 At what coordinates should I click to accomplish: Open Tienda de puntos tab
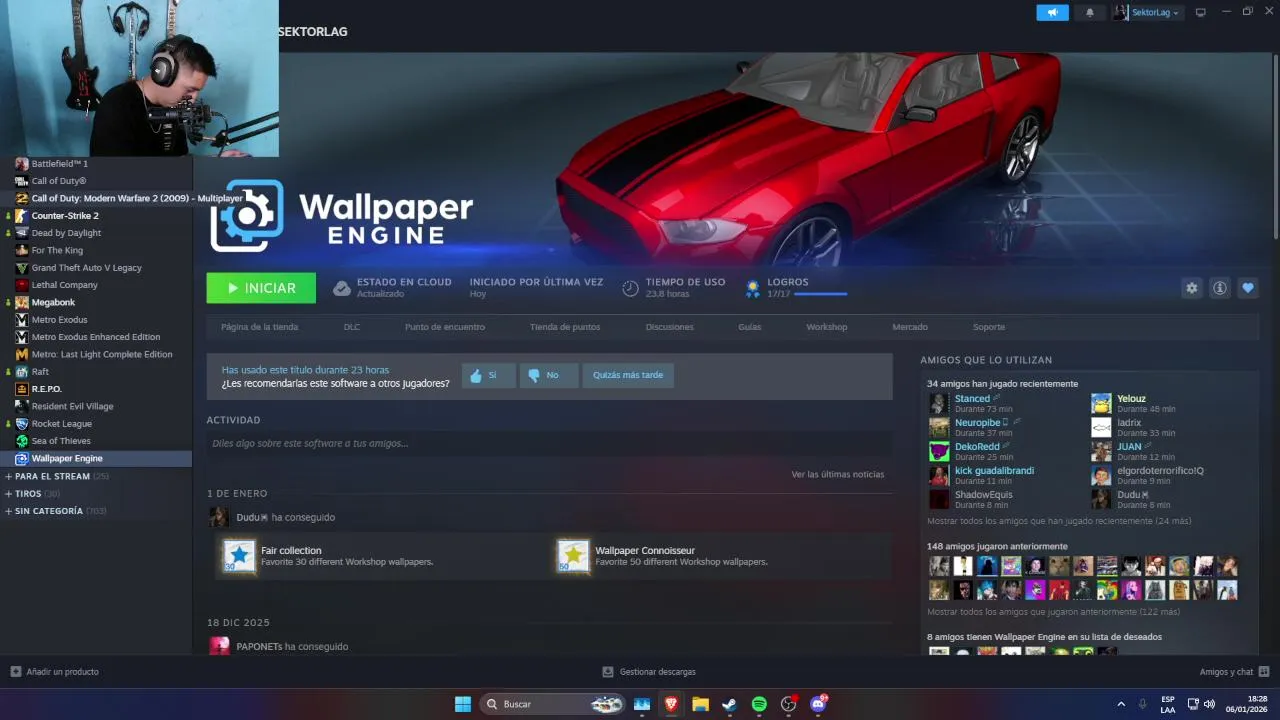565,327
